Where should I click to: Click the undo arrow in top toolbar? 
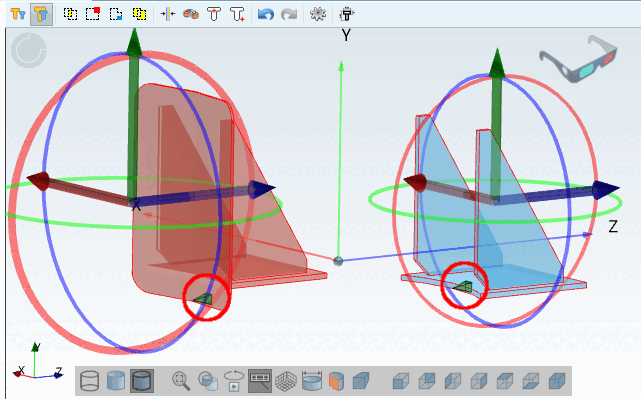pyautogui.click(x=266, y=14)
